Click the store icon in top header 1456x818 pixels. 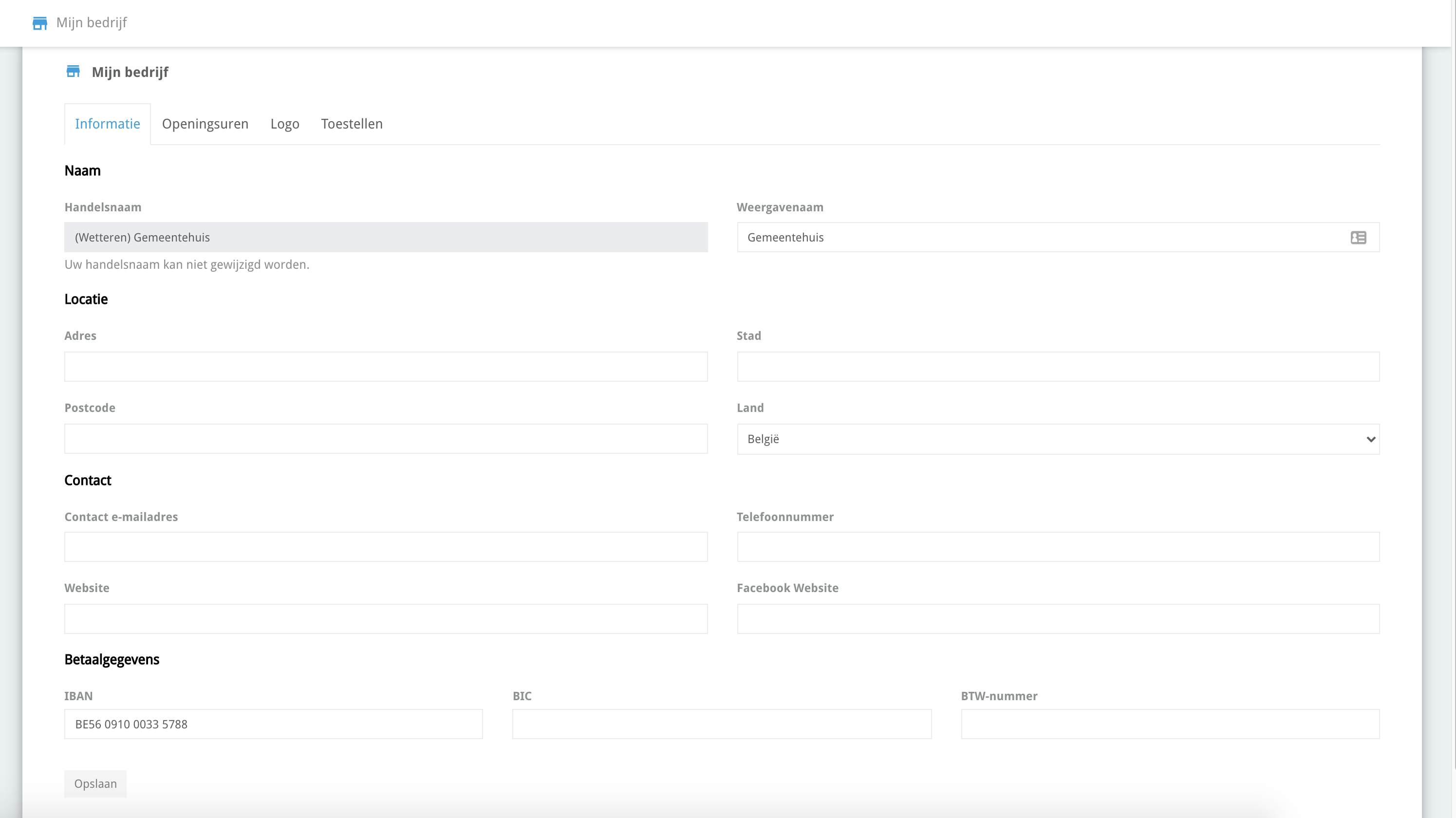click(39, 23)
